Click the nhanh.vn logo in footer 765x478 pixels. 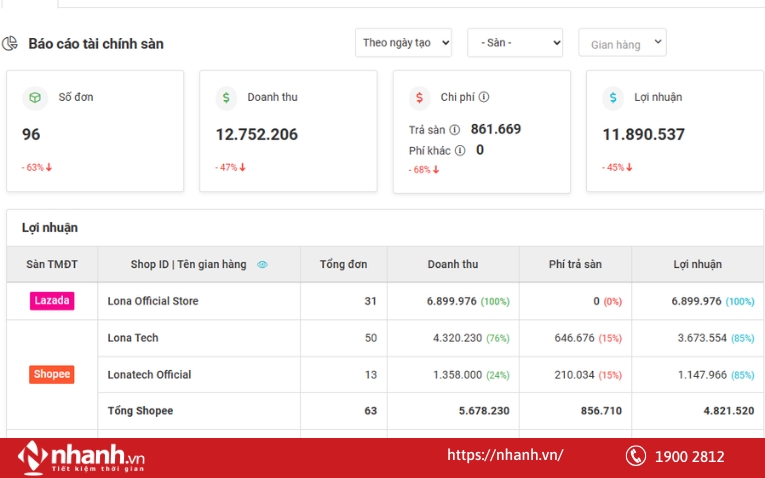81,458
